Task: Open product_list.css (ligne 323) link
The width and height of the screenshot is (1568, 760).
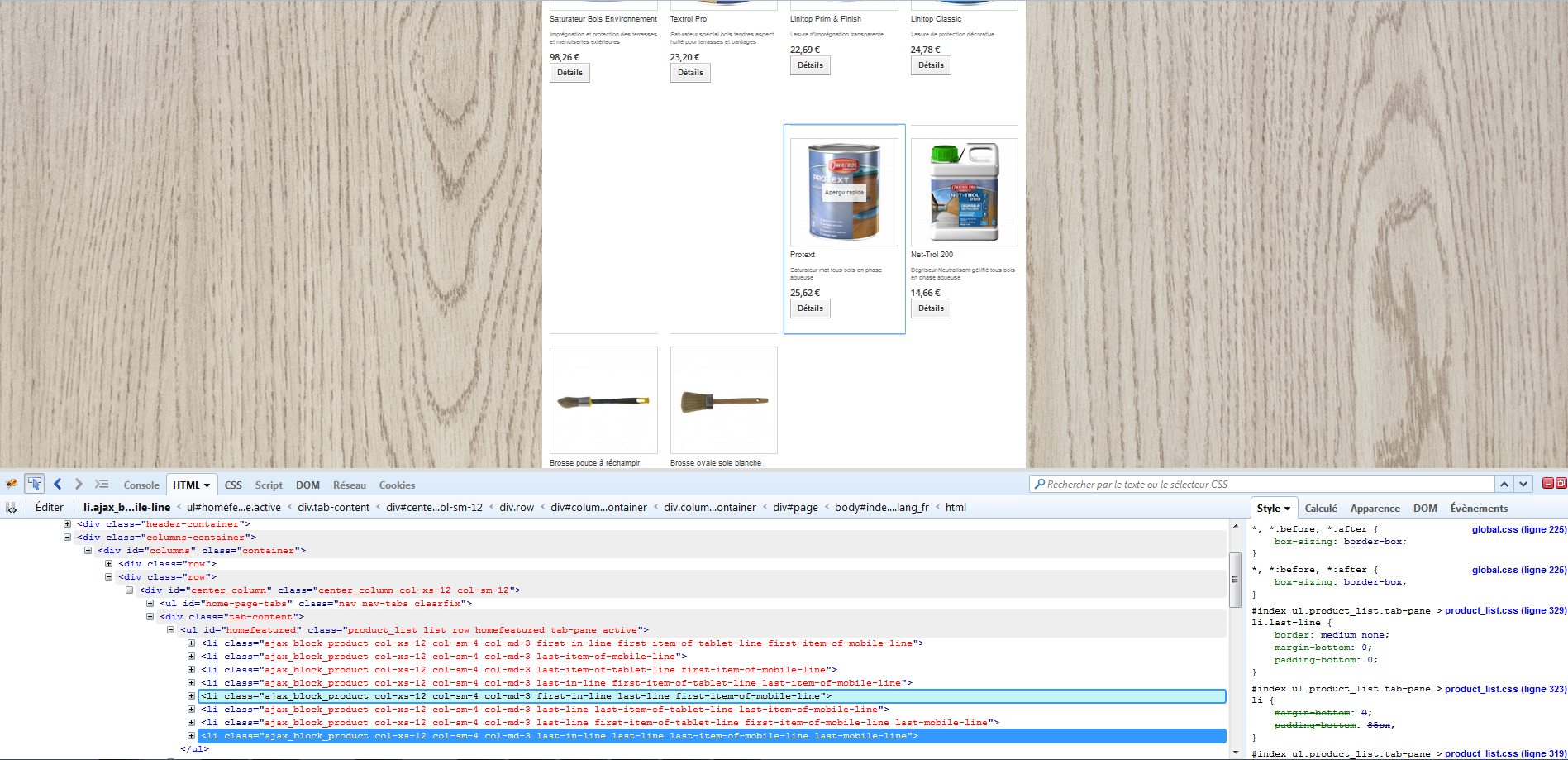Action: pos(1505,689)
